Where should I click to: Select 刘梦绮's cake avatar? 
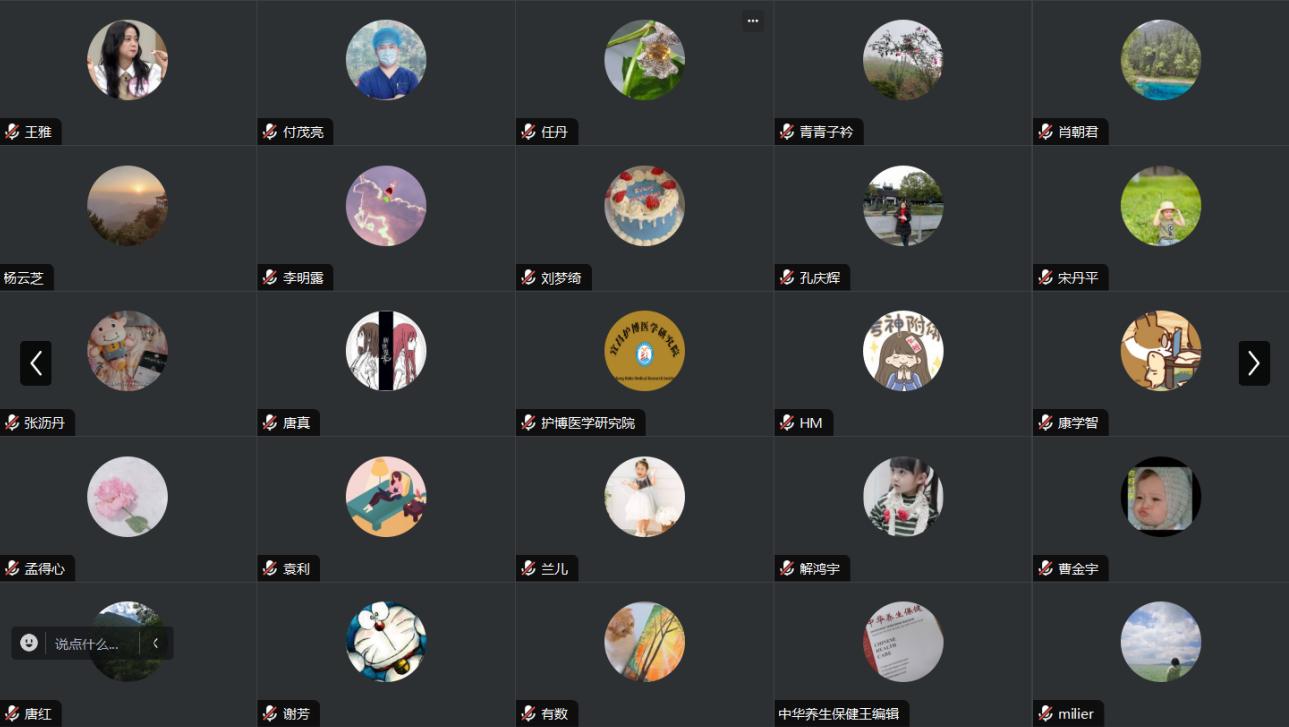(x=644, y=206)
